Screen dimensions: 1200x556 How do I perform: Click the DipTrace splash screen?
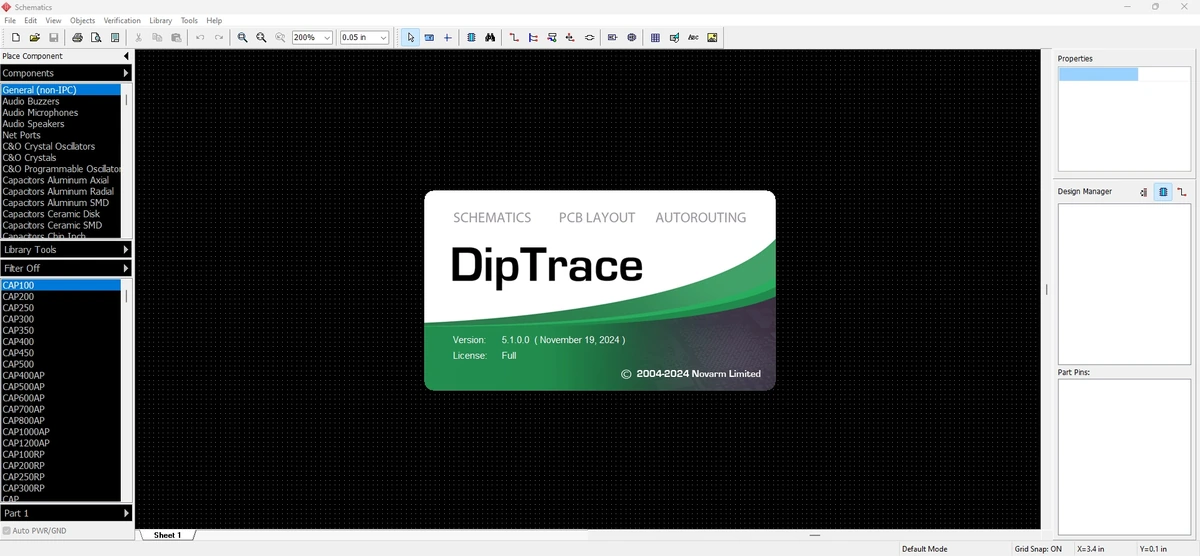pyautogui.click(x=600, y=290)
